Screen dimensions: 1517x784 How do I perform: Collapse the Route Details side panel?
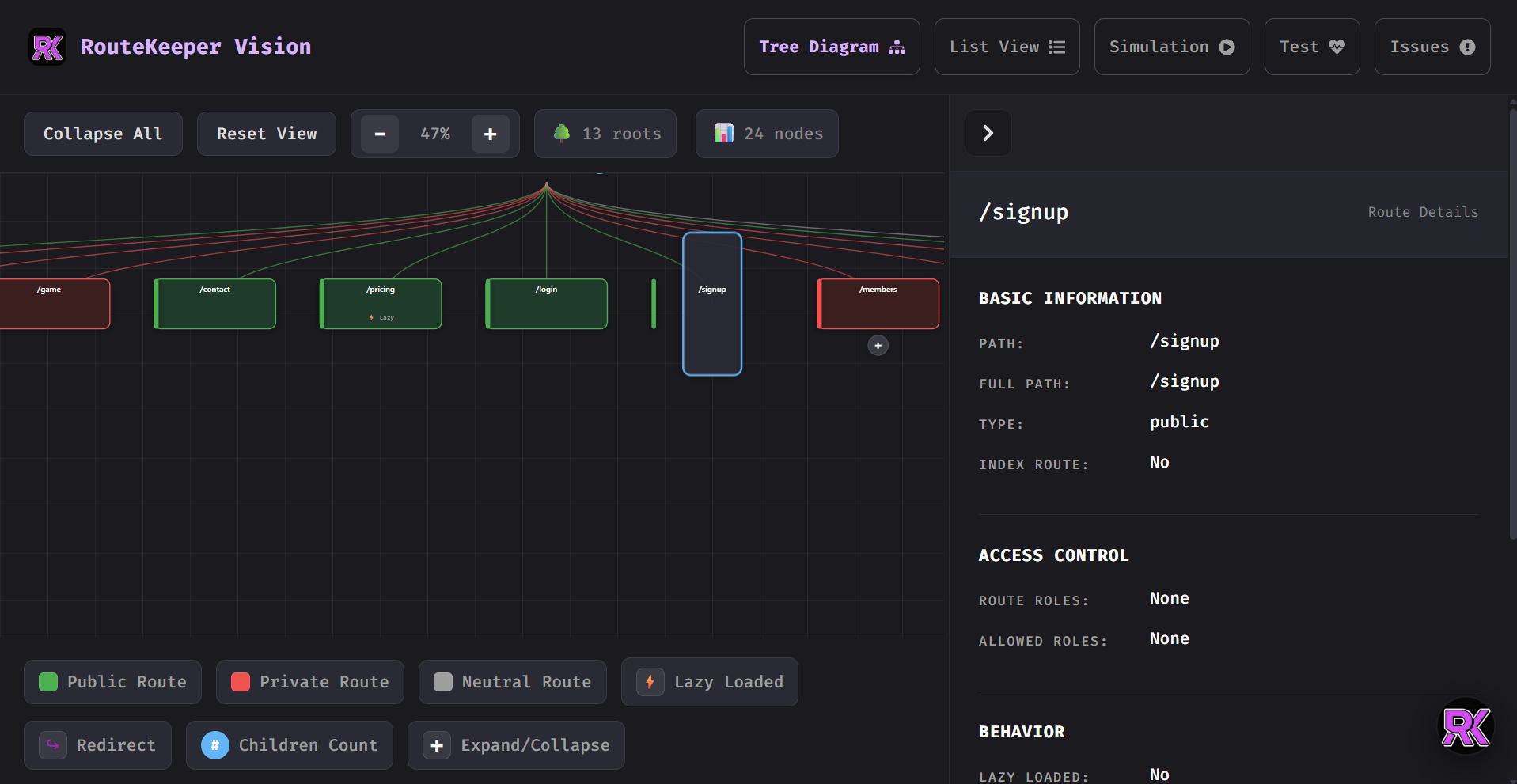pyautogui.click(x=987, y=133)
